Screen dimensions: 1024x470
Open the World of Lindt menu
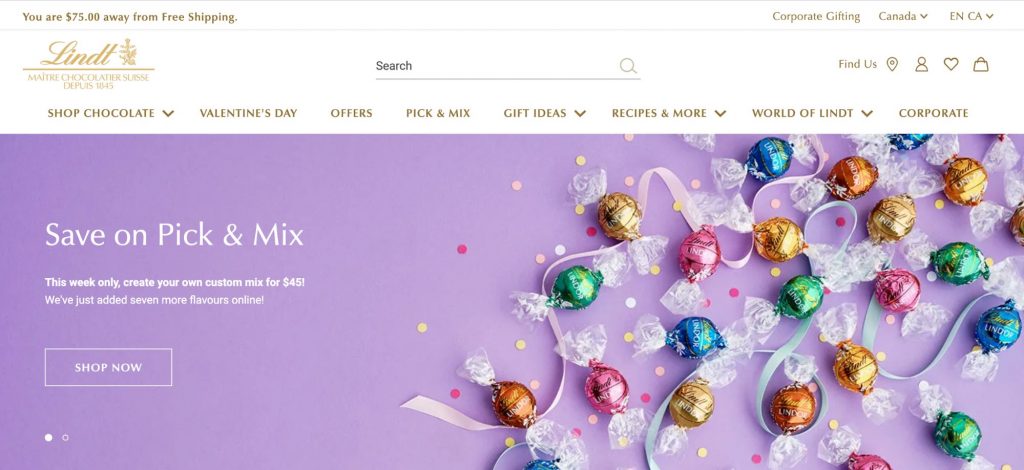(812, 113)
